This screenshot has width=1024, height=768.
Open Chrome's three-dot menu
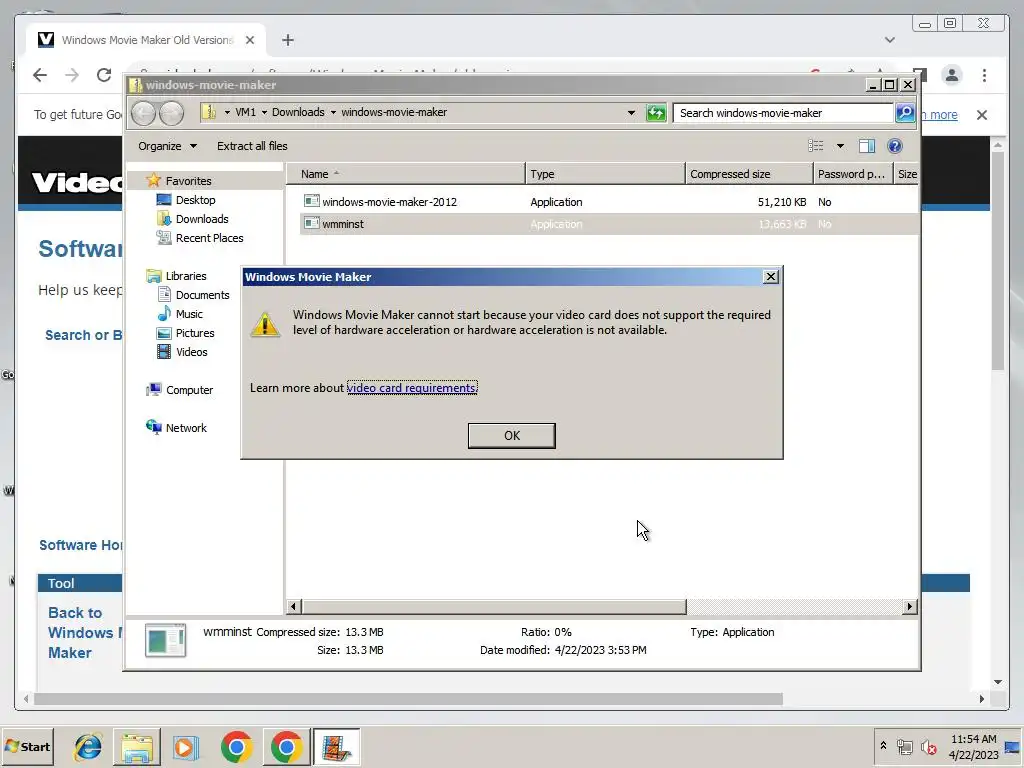coord(984,75)
